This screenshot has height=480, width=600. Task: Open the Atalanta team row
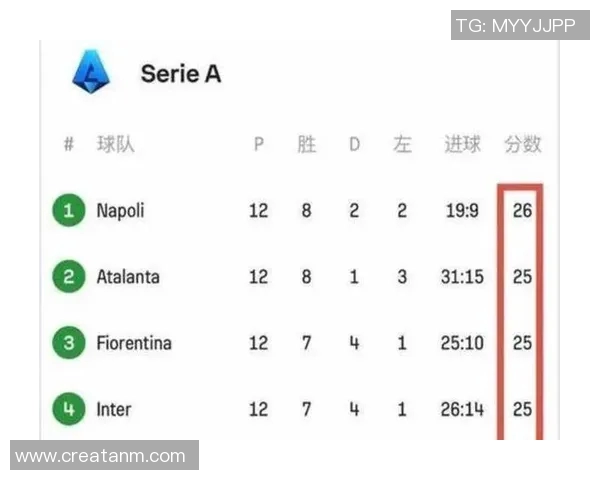127,277
